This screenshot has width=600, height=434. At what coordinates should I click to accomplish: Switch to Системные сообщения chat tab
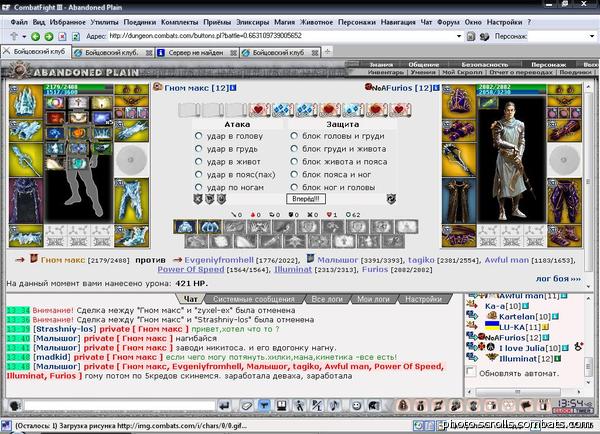tap(254, 299)
